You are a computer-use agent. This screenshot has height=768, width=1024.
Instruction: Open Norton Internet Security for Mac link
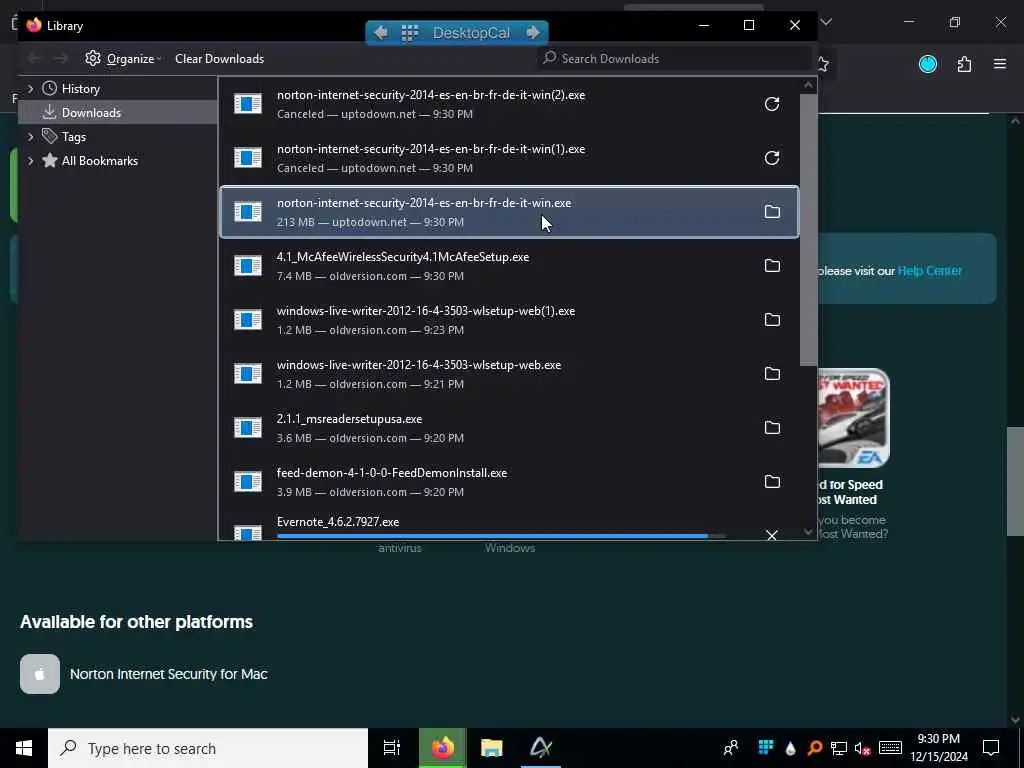tap(168, 674)
